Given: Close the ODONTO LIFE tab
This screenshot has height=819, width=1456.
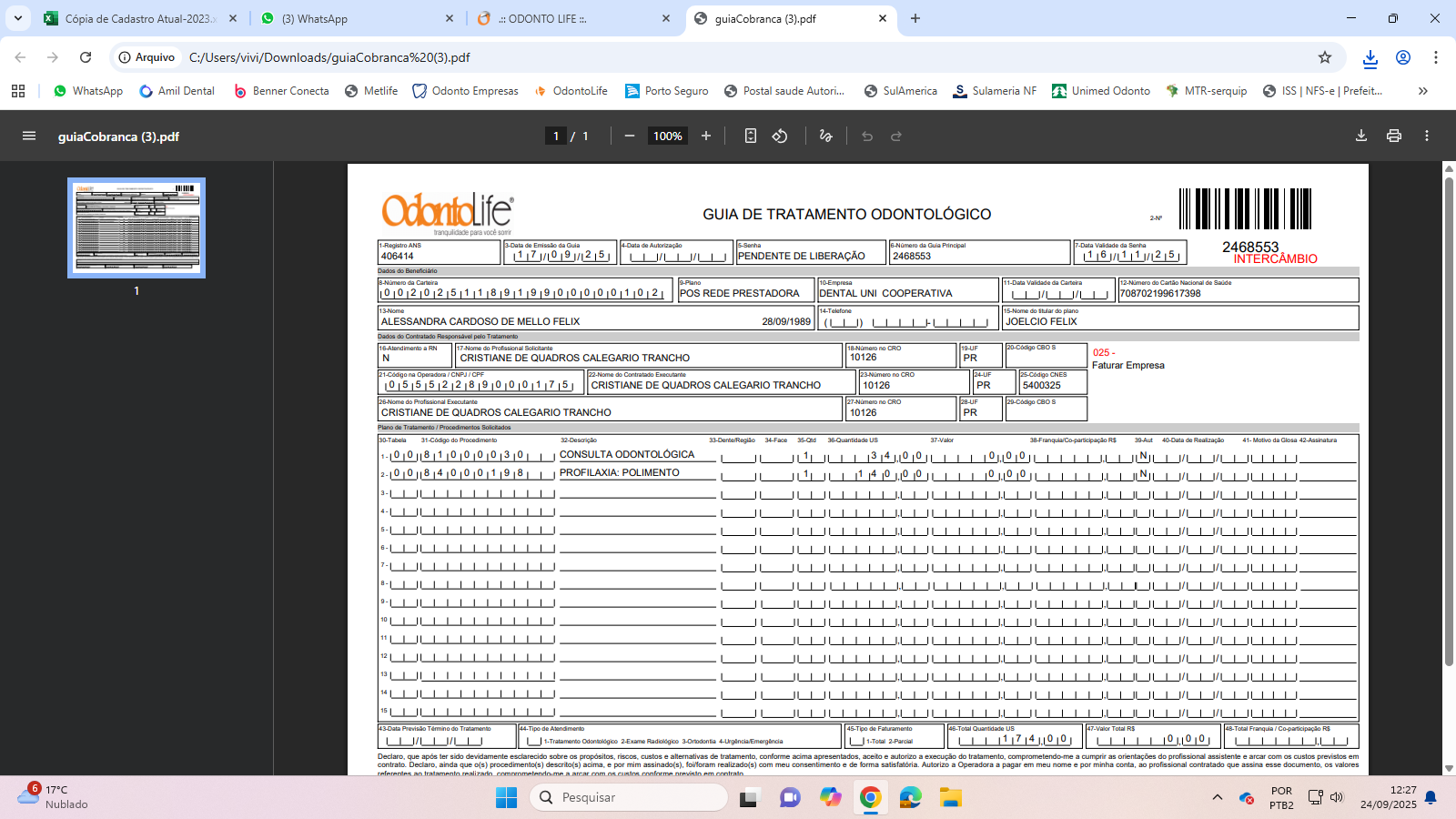Looking at the screenshot, I should point(666,18).
